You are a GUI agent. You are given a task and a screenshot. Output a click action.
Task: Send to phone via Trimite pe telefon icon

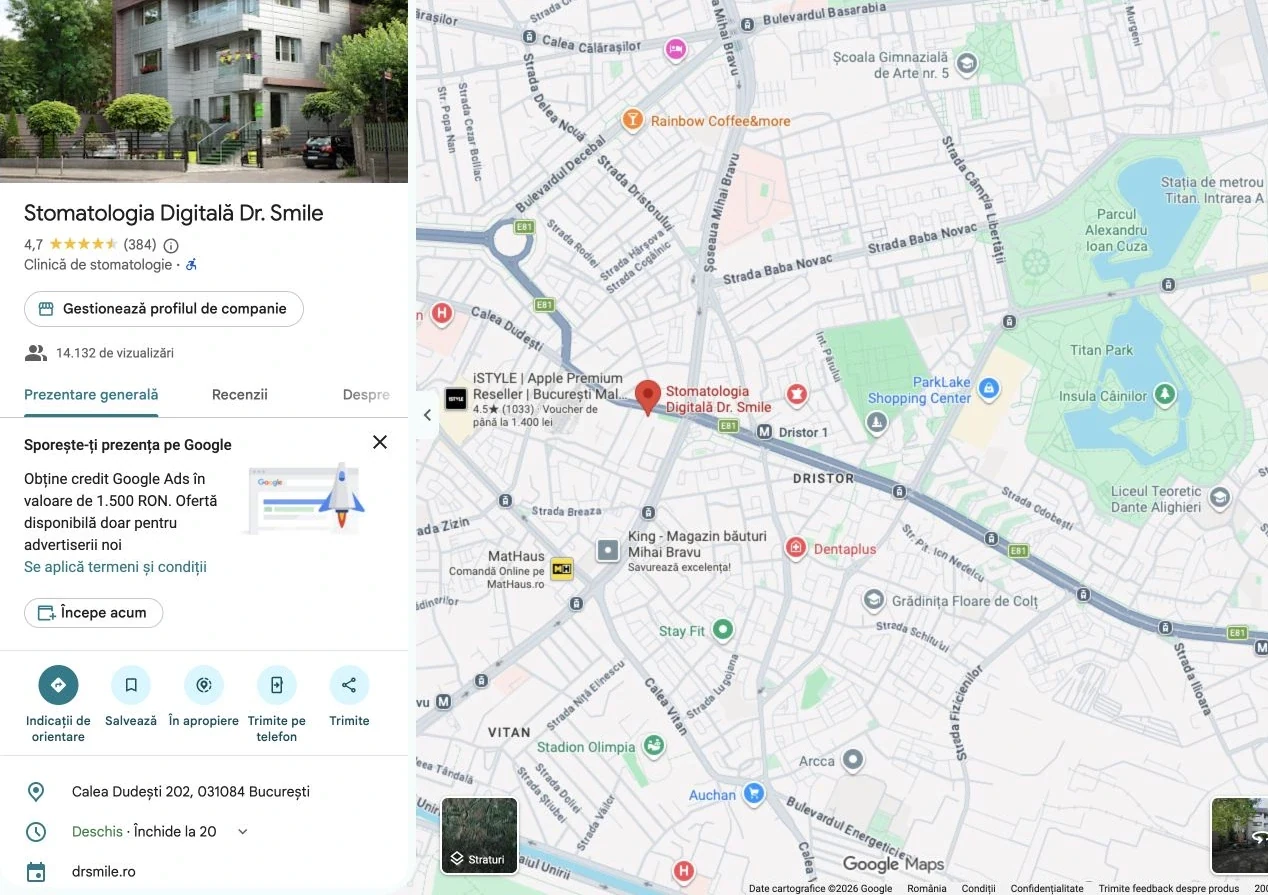(x=277, y=685)
